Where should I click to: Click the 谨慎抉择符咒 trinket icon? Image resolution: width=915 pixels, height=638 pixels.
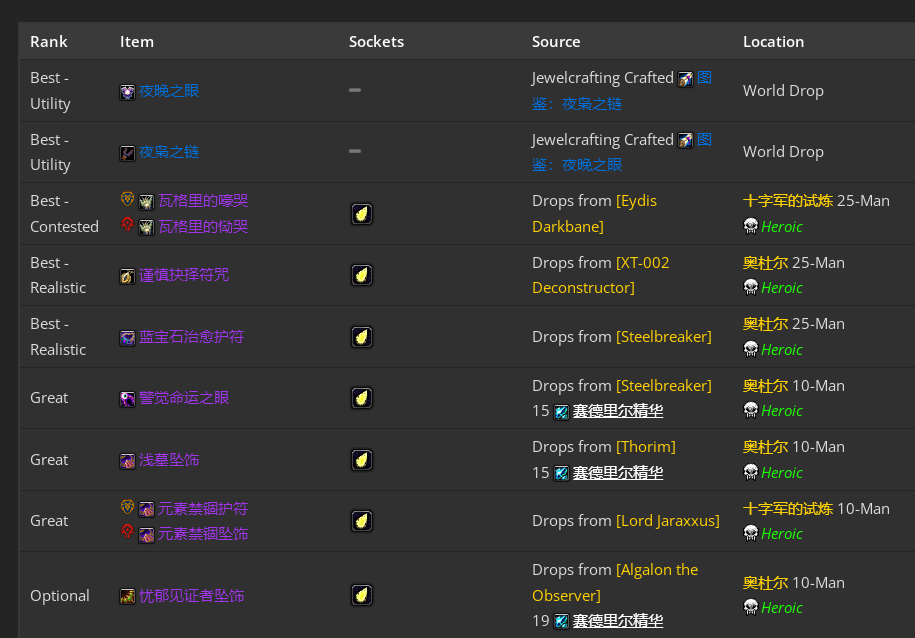[127, 276]
